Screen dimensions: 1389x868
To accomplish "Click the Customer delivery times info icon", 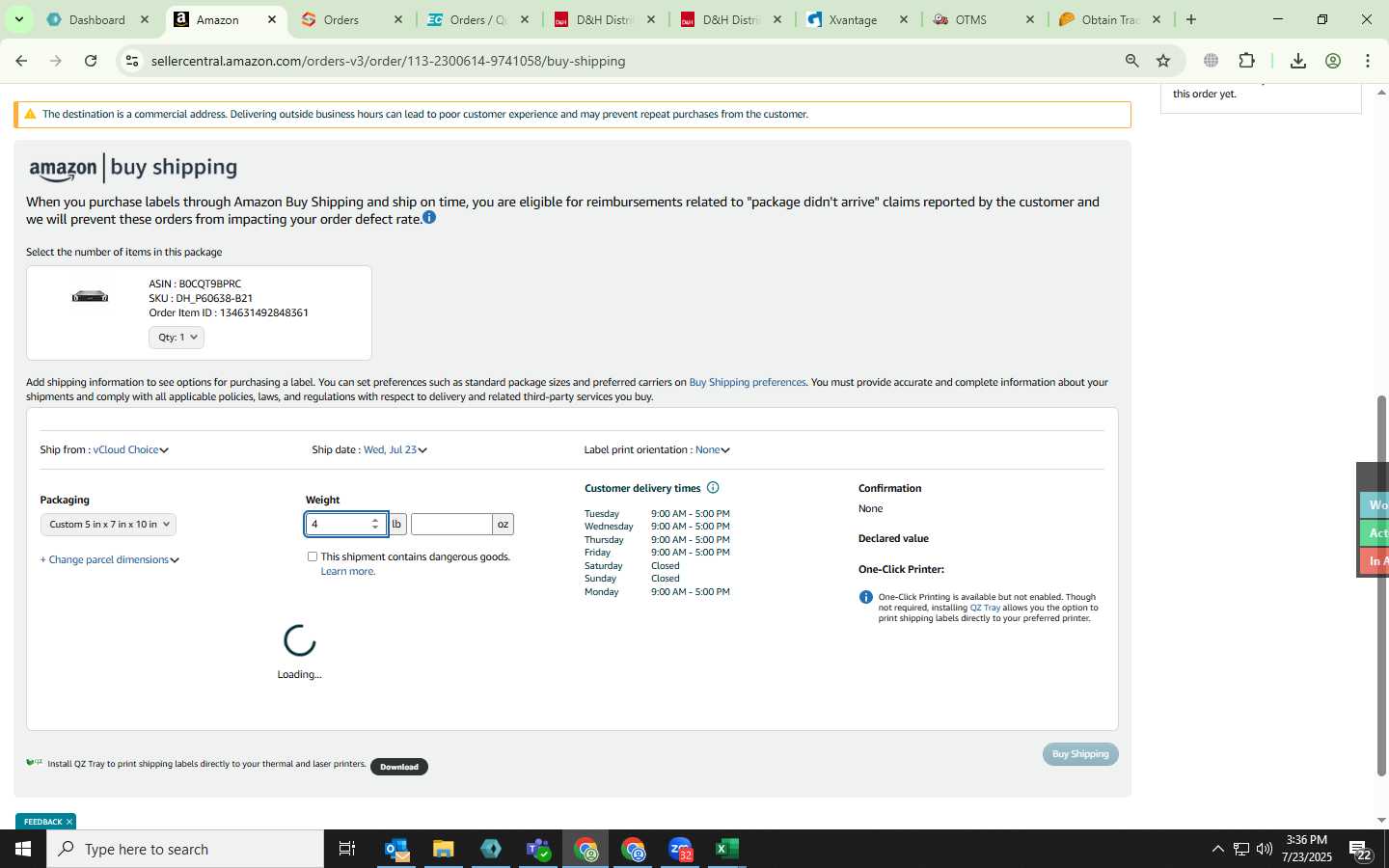I will 713,488.
